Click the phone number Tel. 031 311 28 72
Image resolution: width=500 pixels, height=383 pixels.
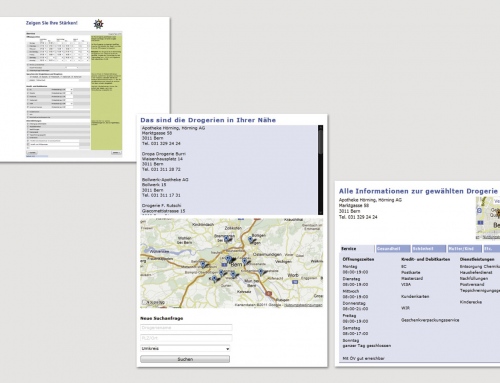pos(161,169)
